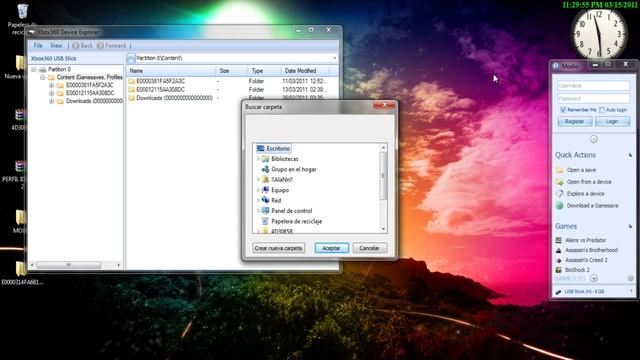Click the Cancelar button

(369, 248)
